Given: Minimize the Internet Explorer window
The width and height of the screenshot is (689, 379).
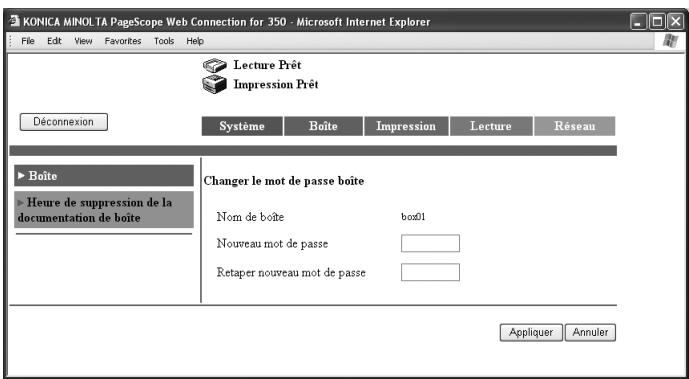Looking at the screenshot, I should [639, 22].
